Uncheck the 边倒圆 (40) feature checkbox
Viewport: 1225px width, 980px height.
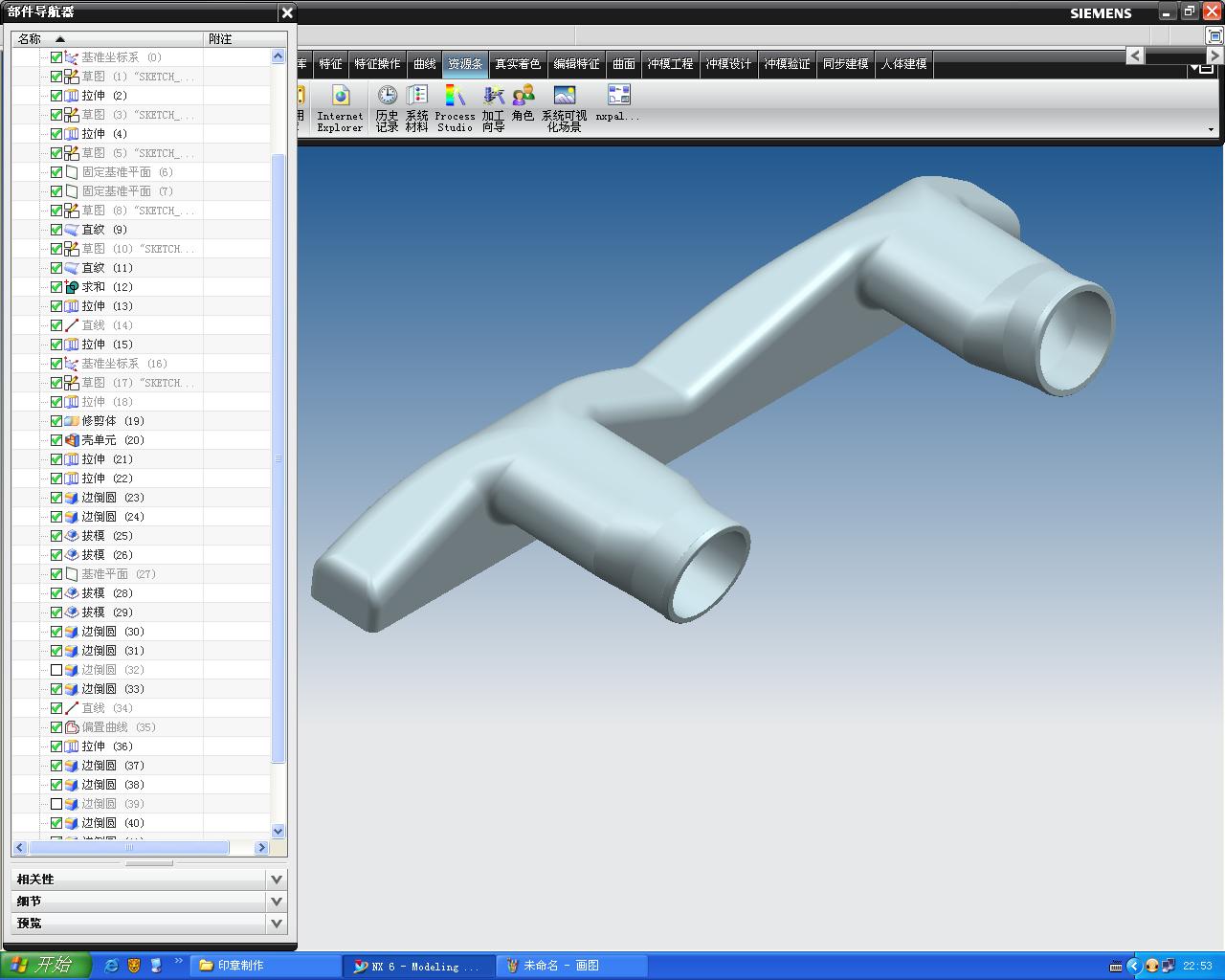56,823
